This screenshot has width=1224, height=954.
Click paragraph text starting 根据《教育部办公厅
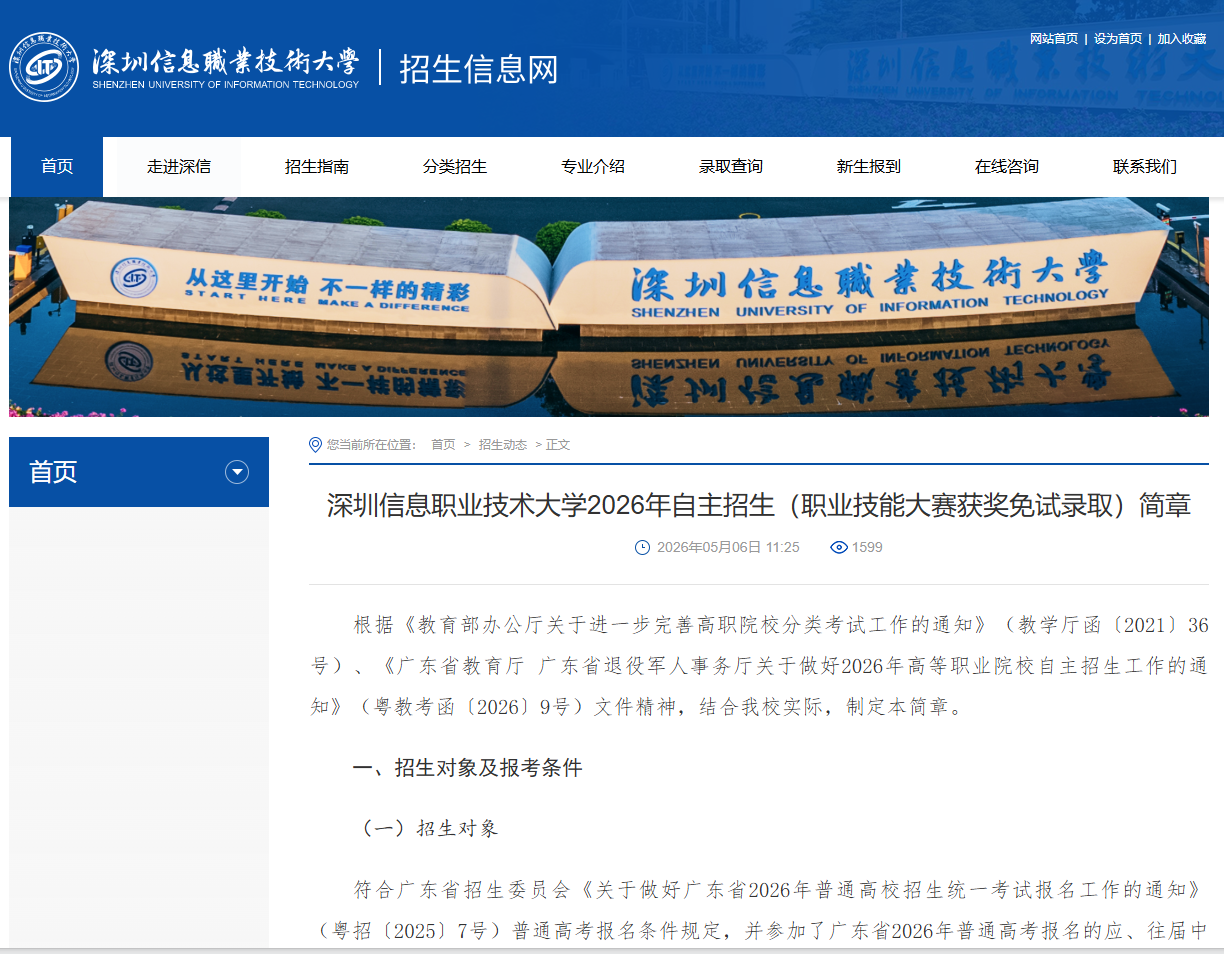pos(759,666)
